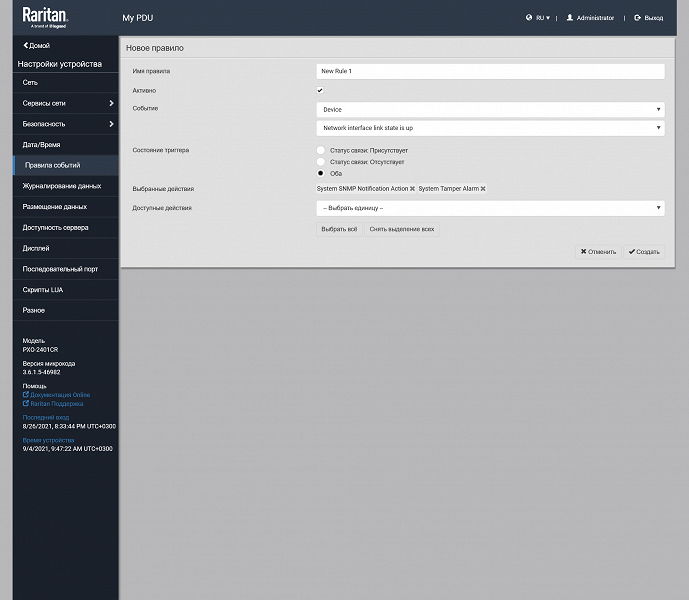Click the Доступные действия label

(x=162, y=208)
